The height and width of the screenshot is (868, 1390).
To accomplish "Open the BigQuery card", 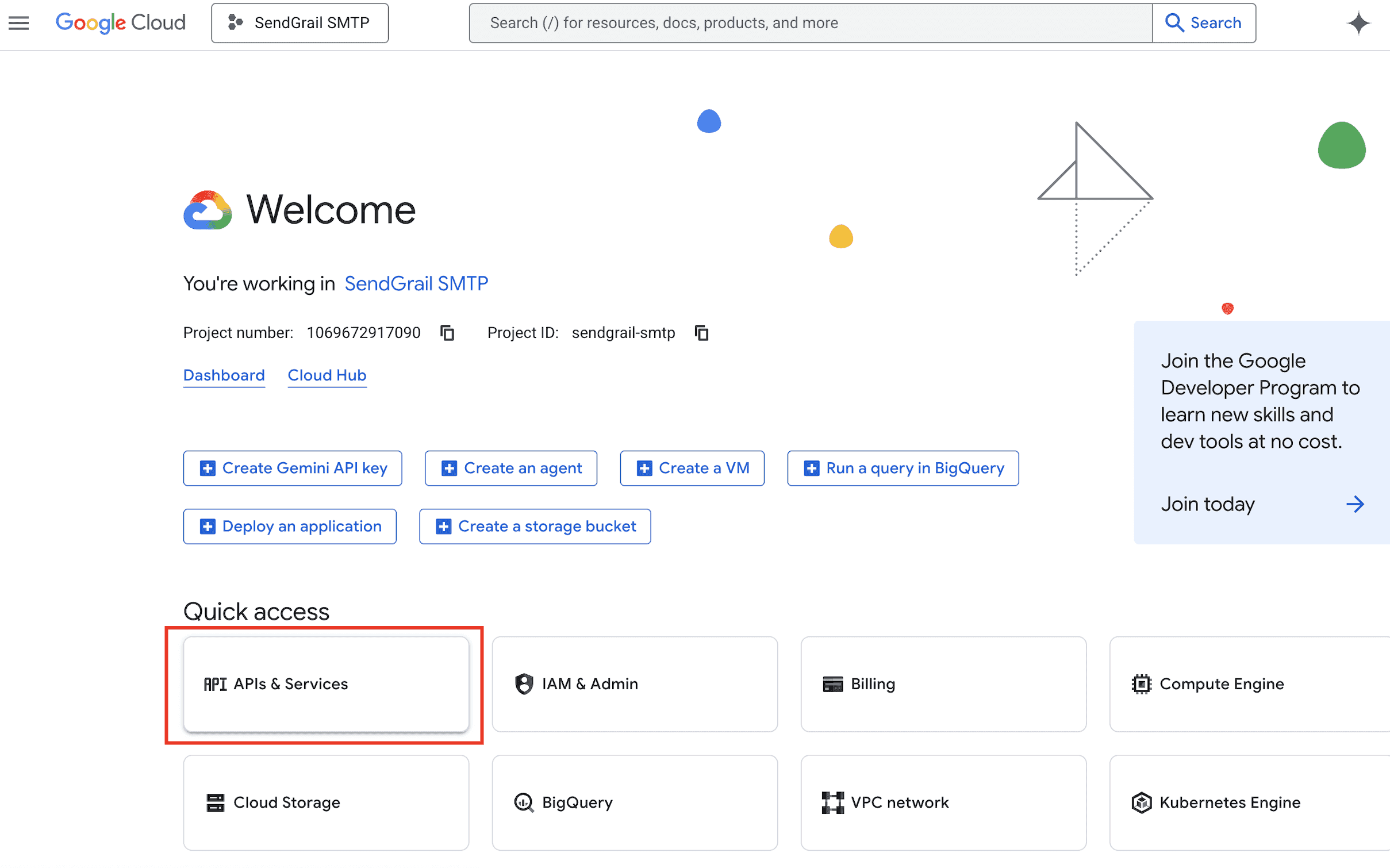I will click(x=635, y=802).
